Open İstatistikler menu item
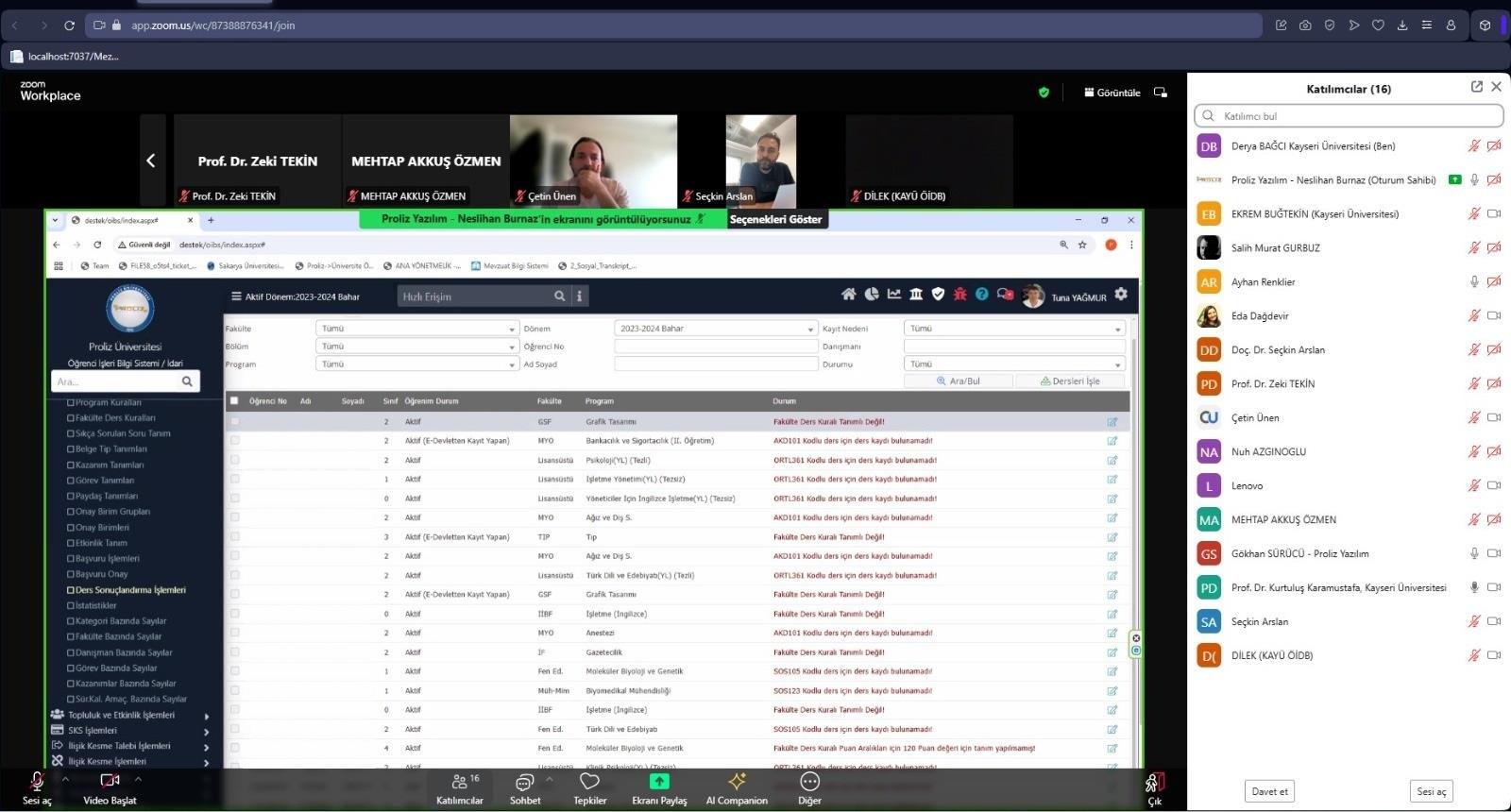This screenshot has height=812, width=1511. click(95, 605)
